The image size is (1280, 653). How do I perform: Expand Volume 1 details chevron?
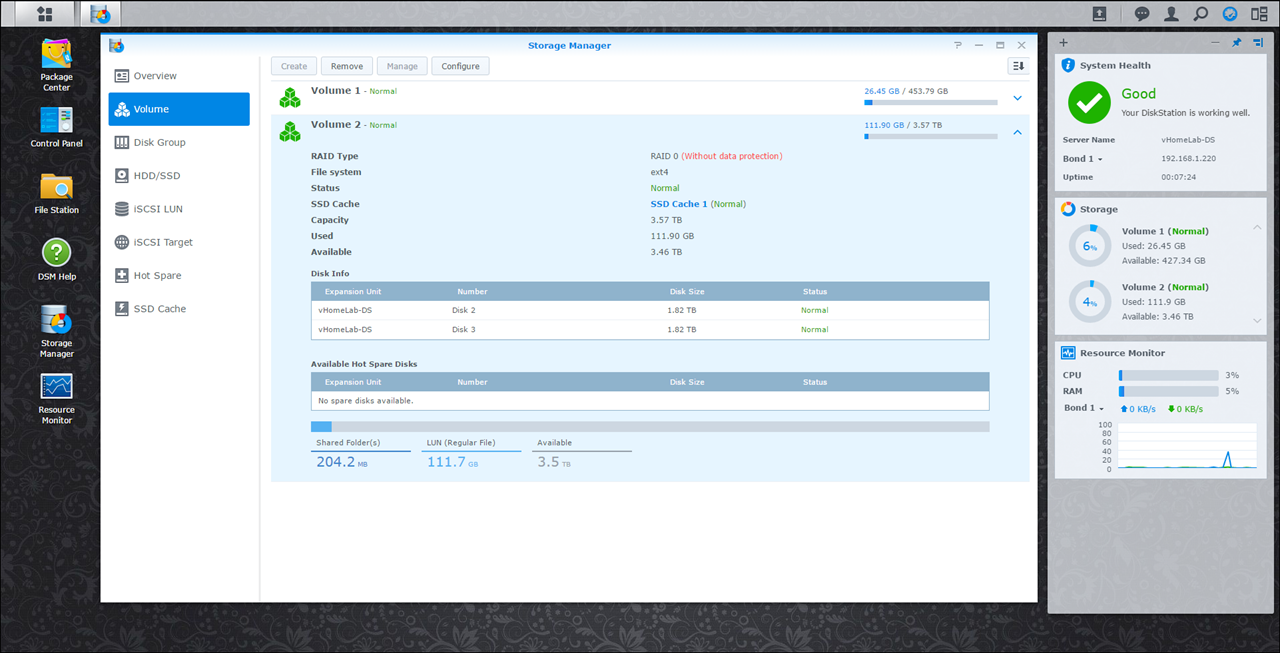pos(1017,98)
